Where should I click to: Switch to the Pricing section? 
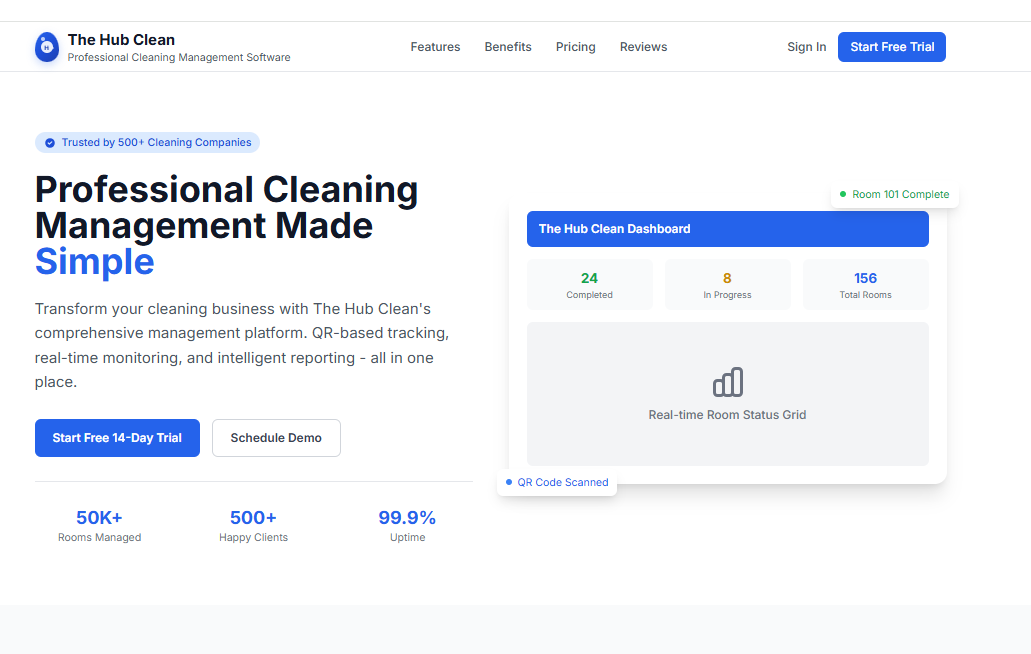coord(575,46)
